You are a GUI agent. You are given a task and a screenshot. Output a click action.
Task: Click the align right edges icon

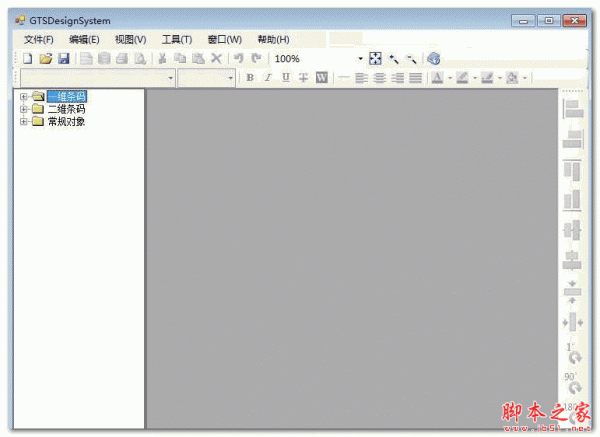[573, 139]
